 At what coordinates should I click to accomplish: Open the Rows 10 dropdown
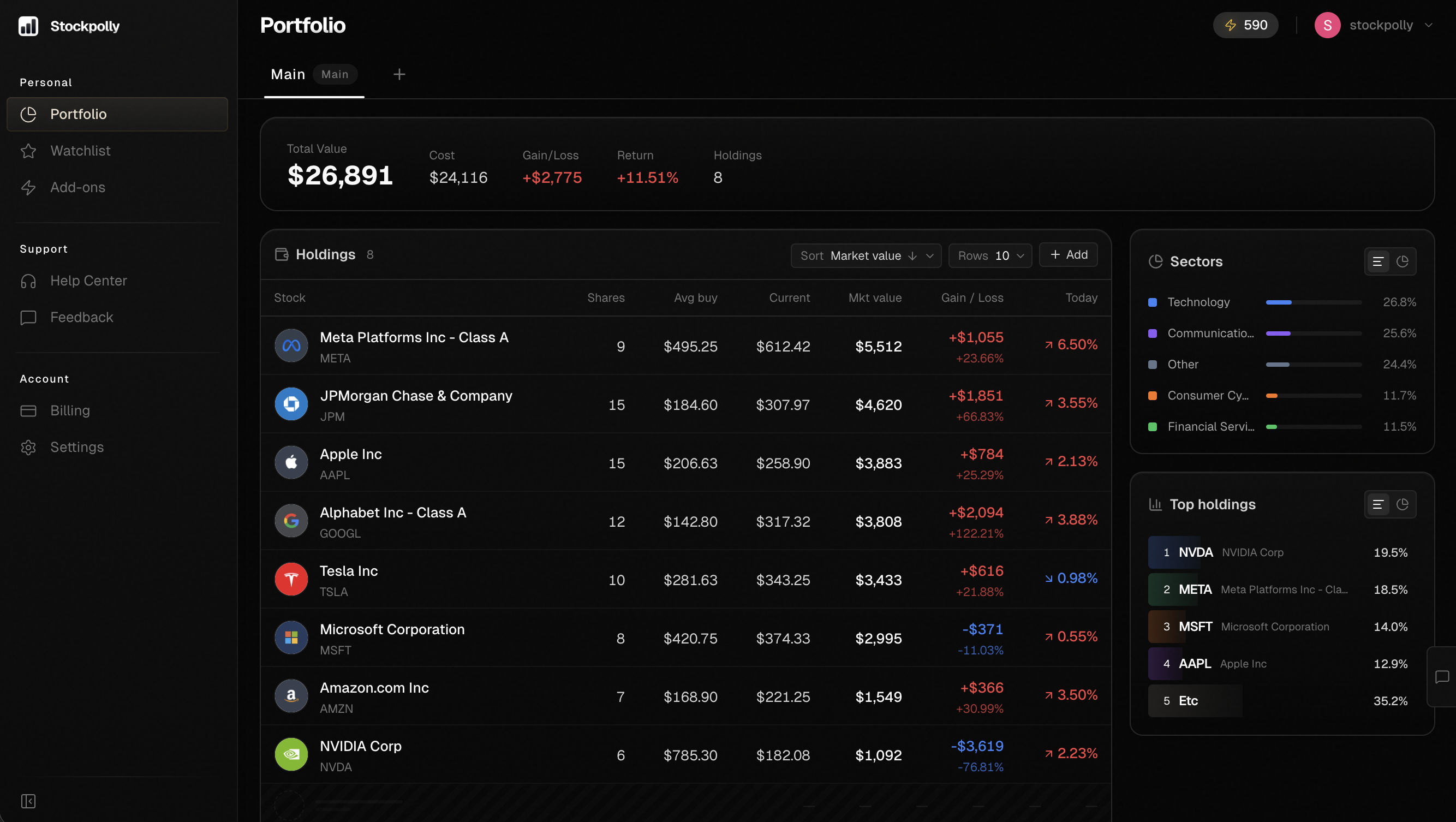[x=990, y=255]
